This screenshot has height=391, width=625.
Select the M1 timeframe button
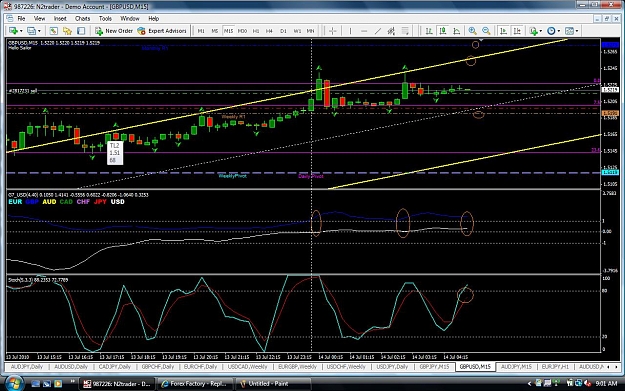pos(201,31)
